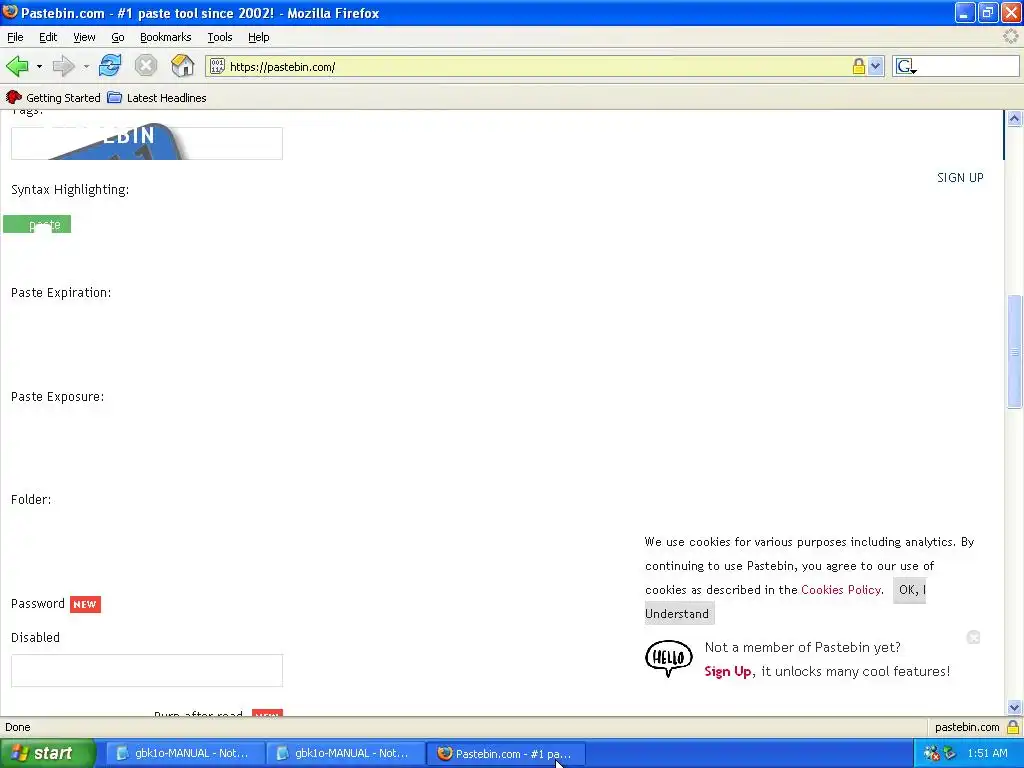Click the page icon beside the URL

[217, 66]
